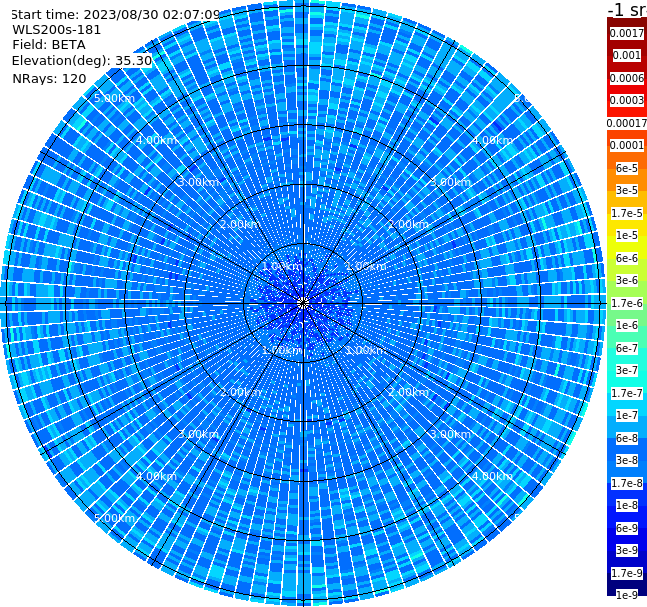
Task: Click the 0.0003 colorbar label
Action: (627, 100)
